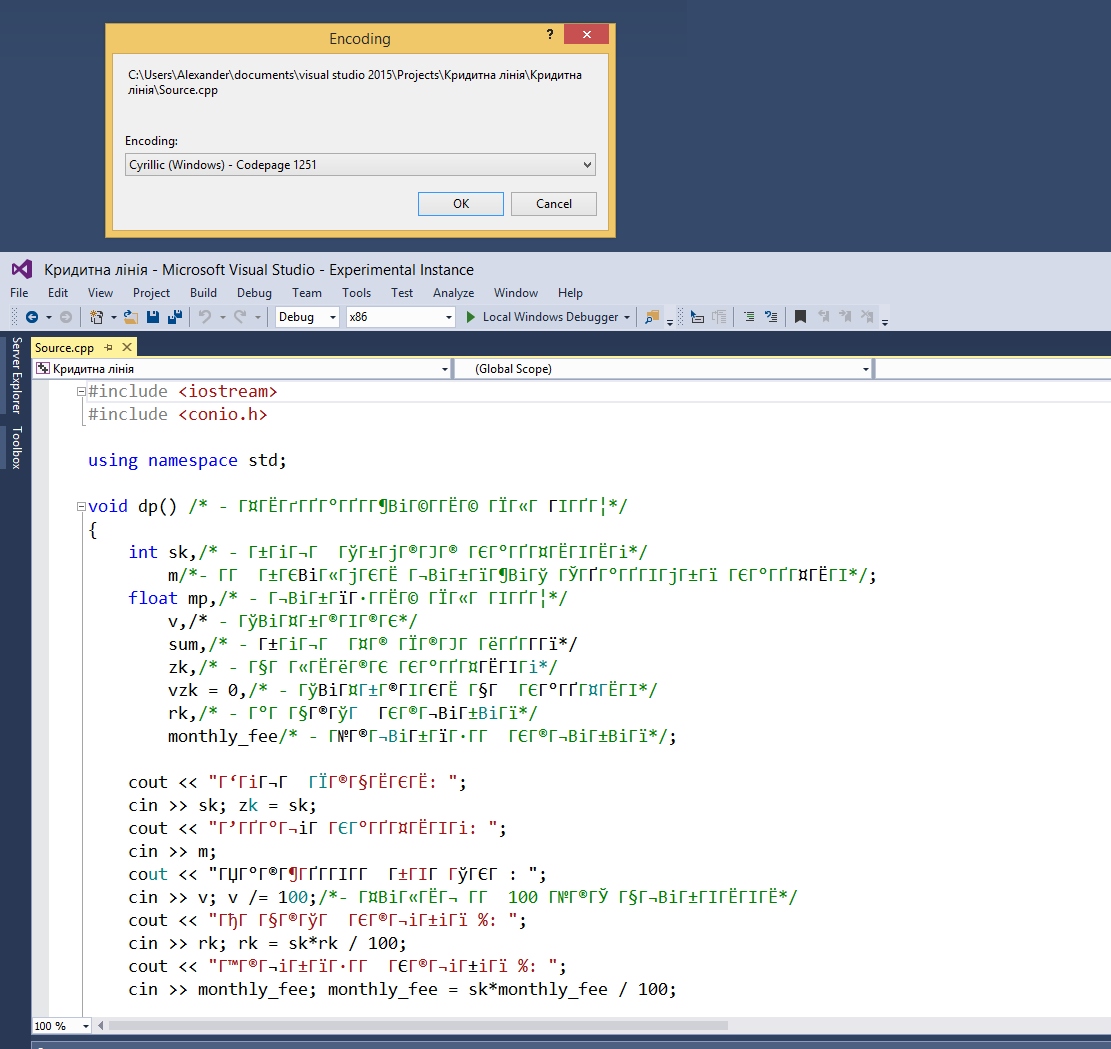The width and height of the screenshot is (1111, 1049).
Task: Click the New Project toolbar icon
Action: [x=97, y=317]
